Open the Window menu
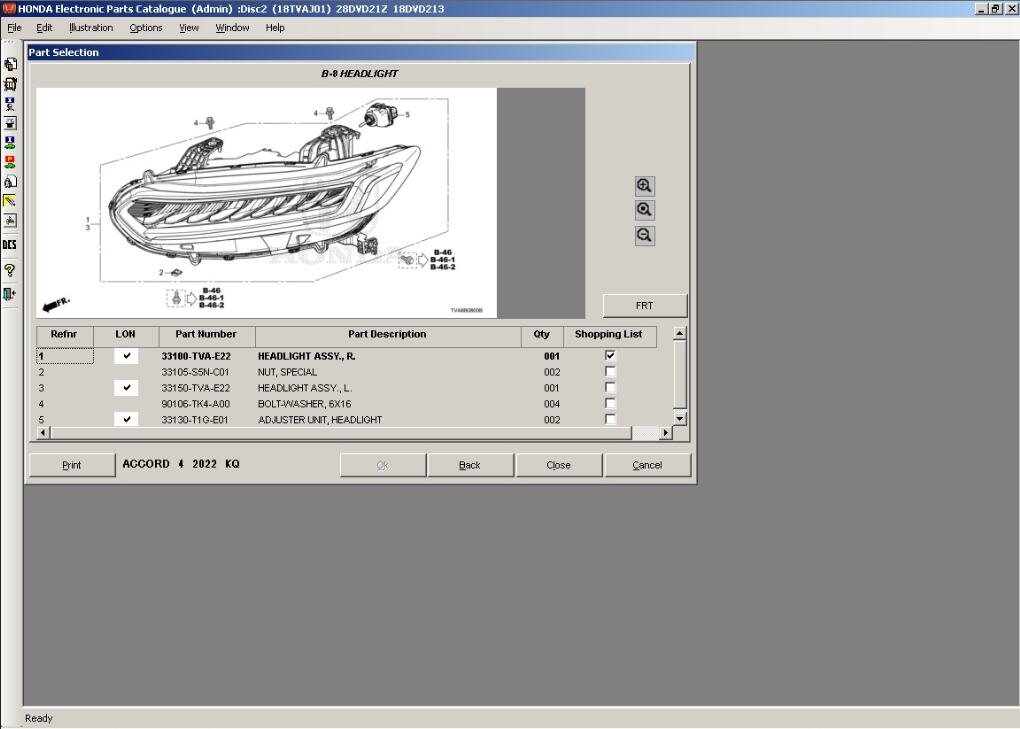1020x729 pixels. tap(232, 28)
